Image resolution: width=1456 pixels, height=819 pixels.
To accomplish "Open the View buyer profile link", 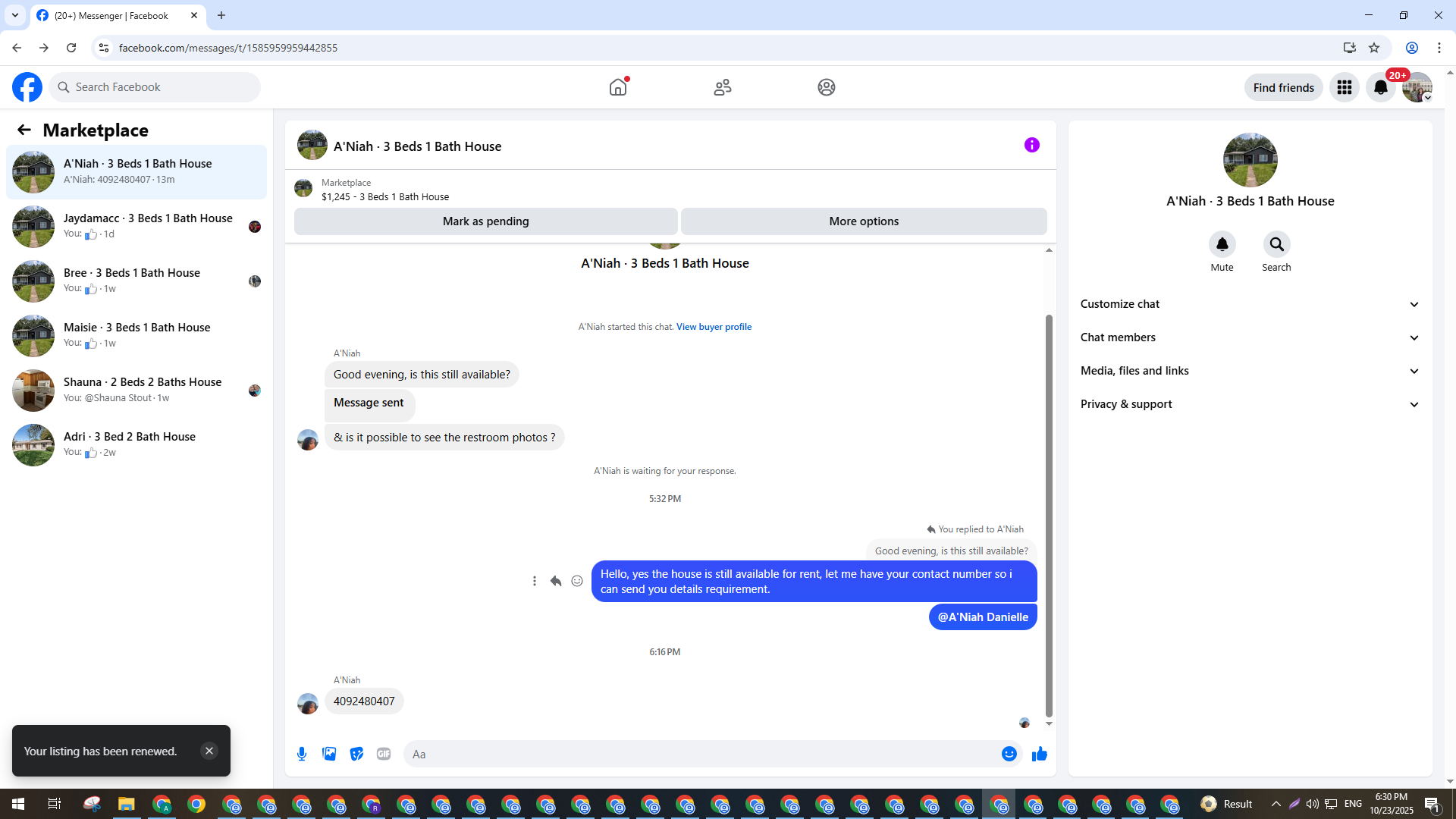I will tap(714, 327).
